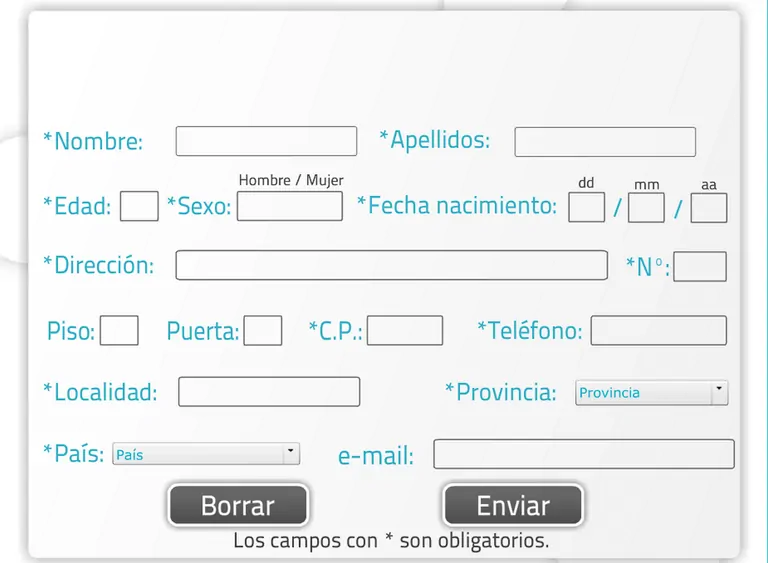This screenshot has width=768, height=563.
Task: Open the Provincia dropdown
Action: point(651,393)
